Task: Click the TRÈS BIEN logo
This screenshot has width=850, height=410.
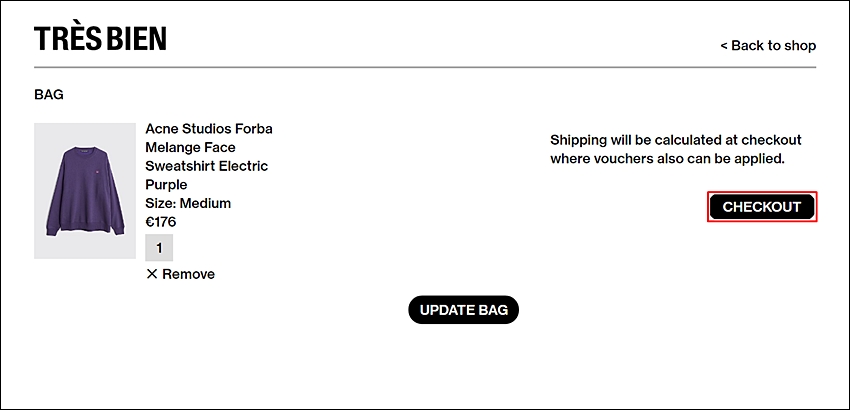Action: click(100, 39)
